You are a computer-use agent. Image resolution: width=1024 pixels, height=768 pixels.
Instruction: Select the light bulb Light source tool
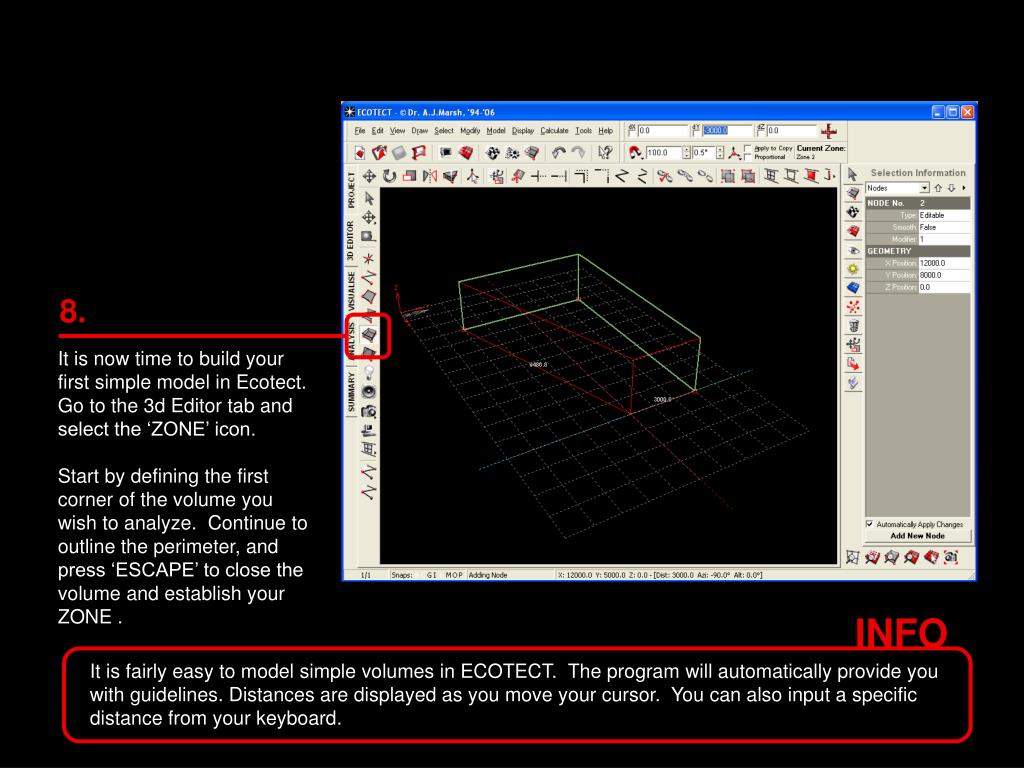(369, 373)
